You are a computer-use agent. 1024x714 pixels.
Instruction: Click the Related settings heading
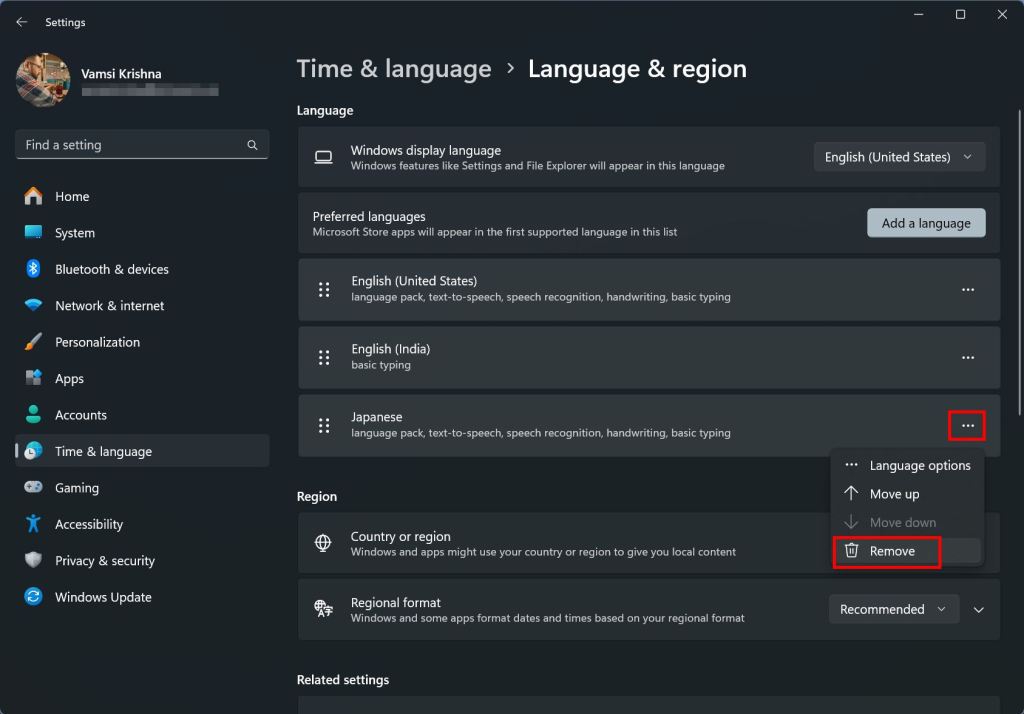click(x=343, y=679)
